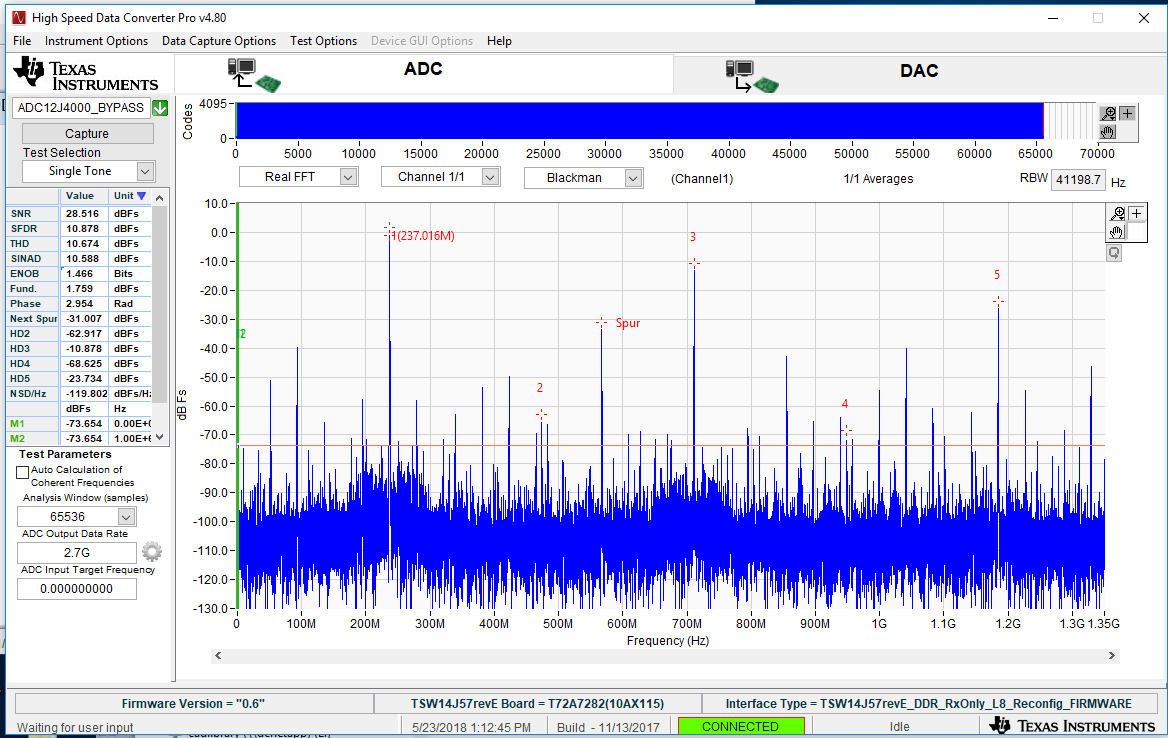Image resolution: width=1168 pixels, height=738 pixels.
Task: Click the THD value 10.674
Action: [x=82, y=244]
